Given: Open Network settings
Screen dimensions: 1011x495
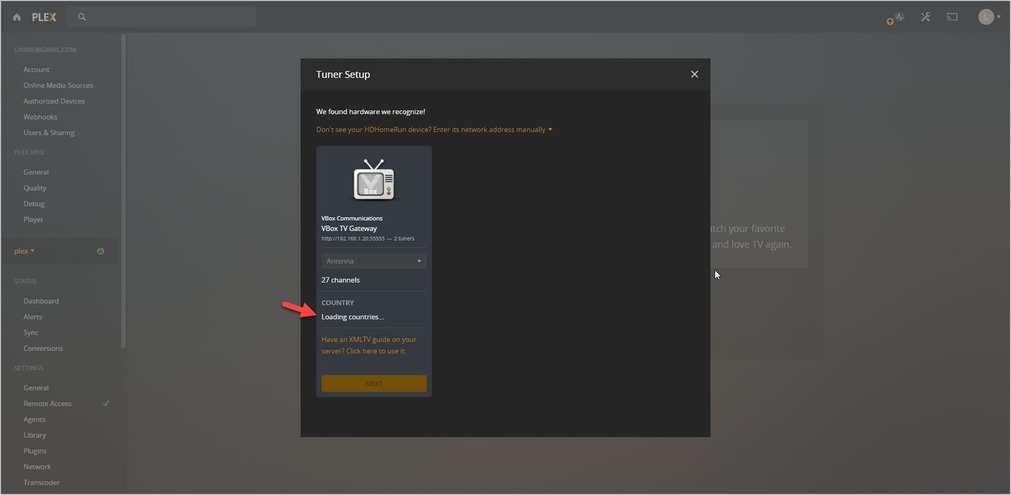Looking at the screenshot, I should pos(37,467).
